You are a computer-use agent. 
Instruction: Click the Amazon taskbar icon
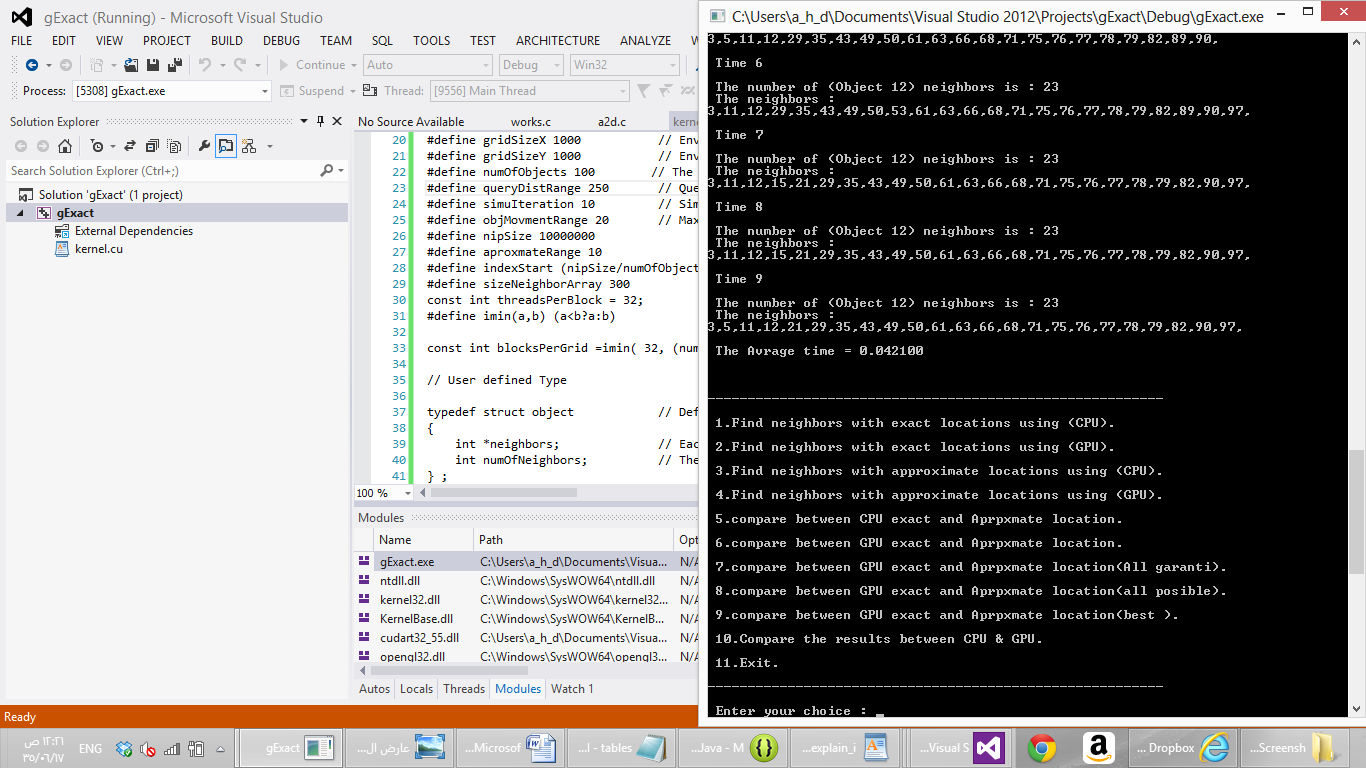[x=1098, y=748]
